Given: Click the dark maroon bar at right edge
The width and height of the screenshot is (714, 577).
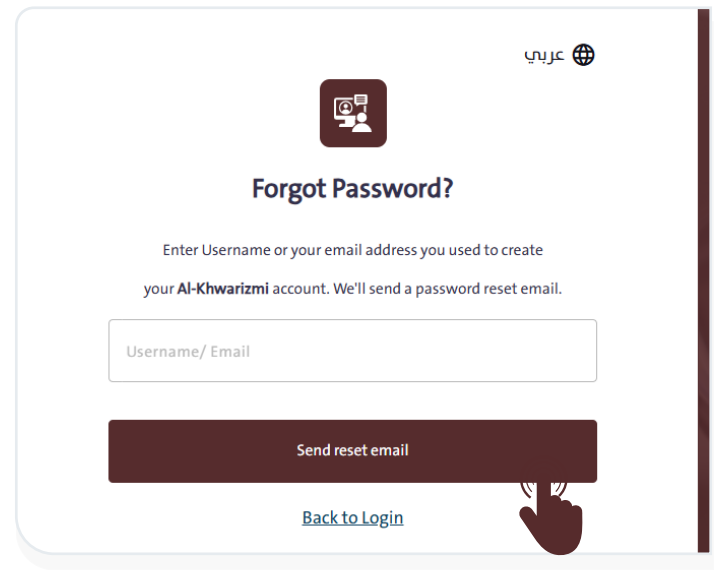Looking at the screenshot, I should coord(703,280).
